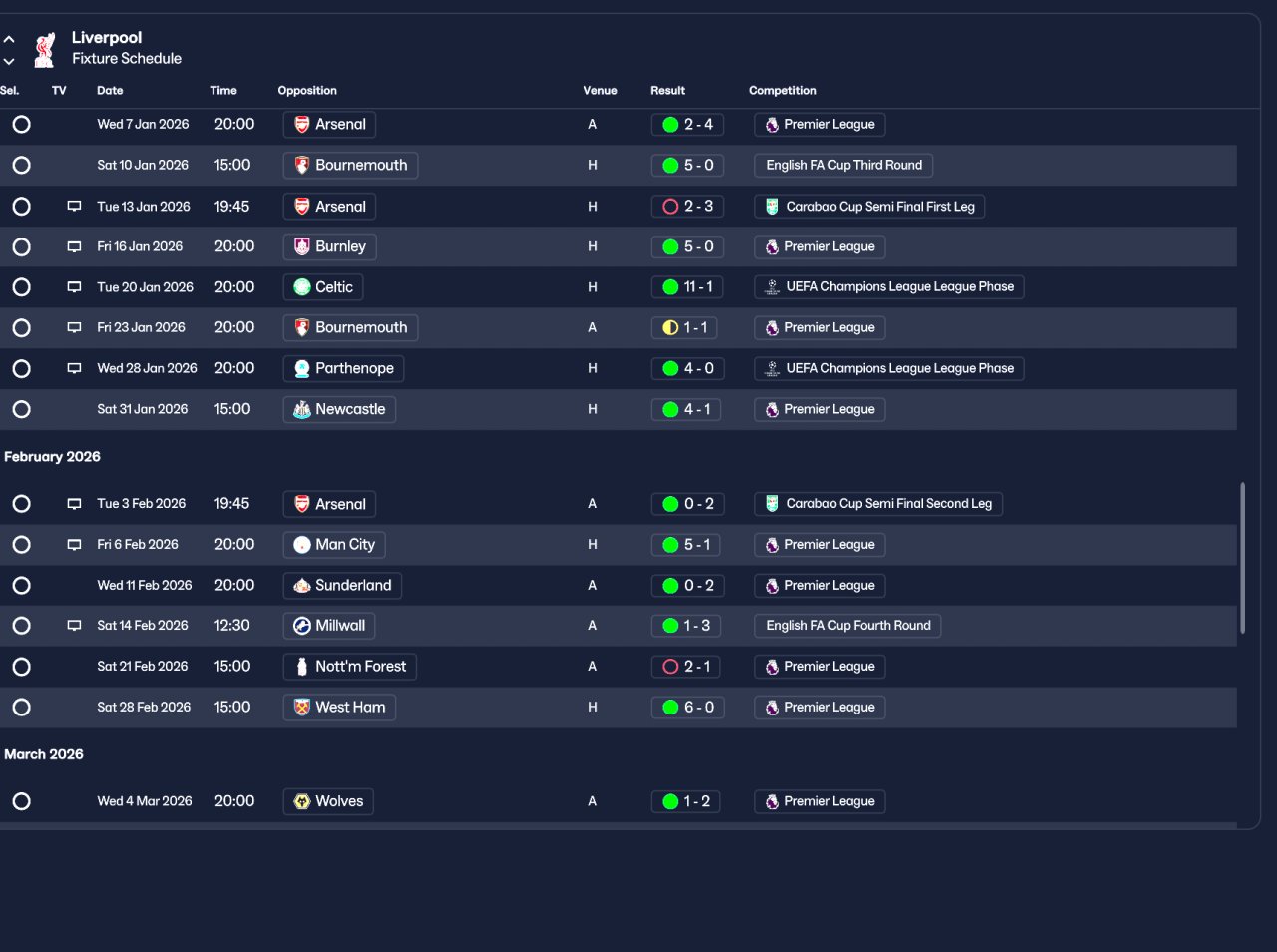Screen dimensions: 1277x952
Task: Click the Celtic club badge icon
Action: point(302,287)
